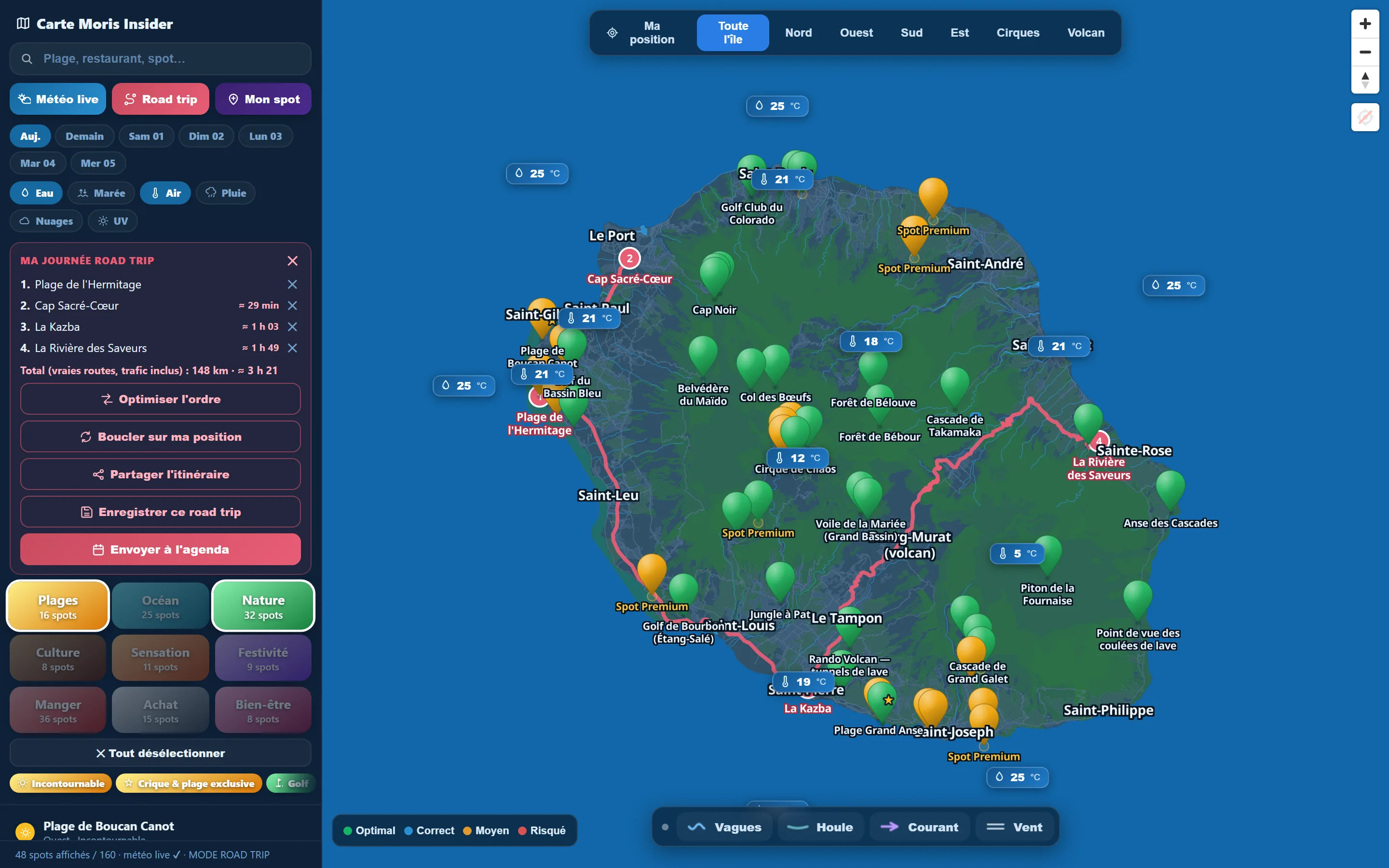Zoom out with the map minus icon
1389x868 pixels.
(x=1365, y=52)
